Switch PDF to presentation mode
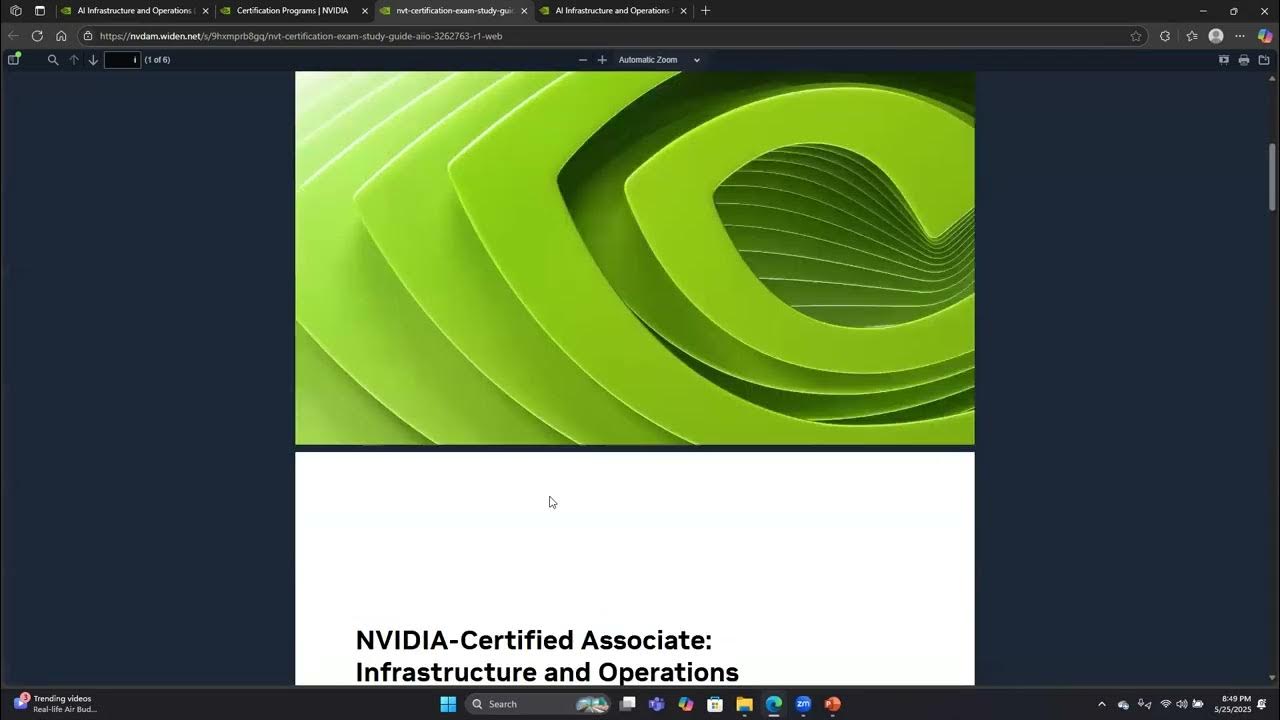The height and width of the screenshot is (720, 1280). 1223,60
